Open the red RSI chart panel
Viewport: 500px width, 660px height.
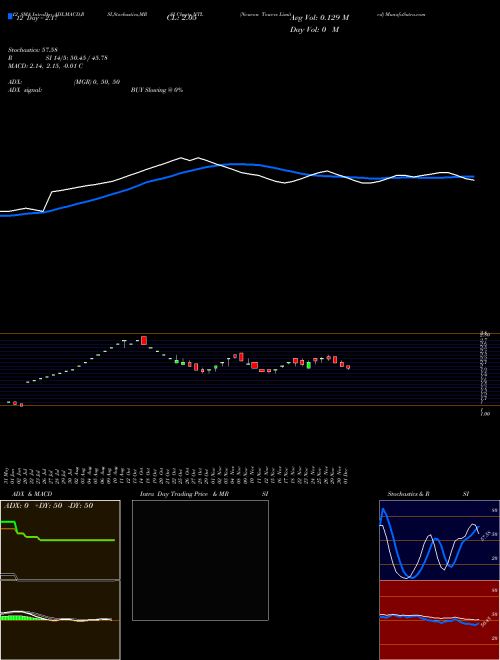click(439, 620)
